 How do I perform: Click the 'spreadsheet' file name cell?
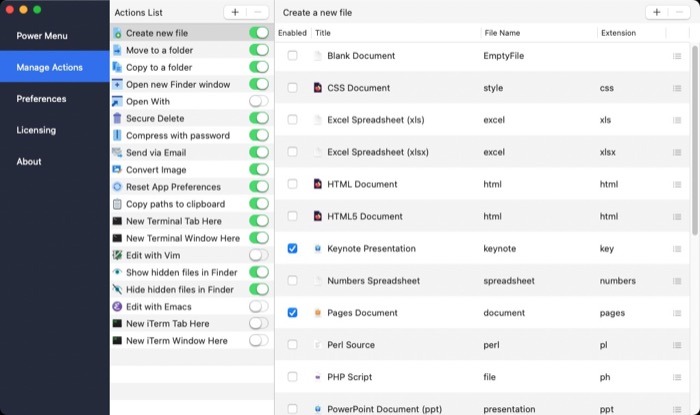[509, 281]
